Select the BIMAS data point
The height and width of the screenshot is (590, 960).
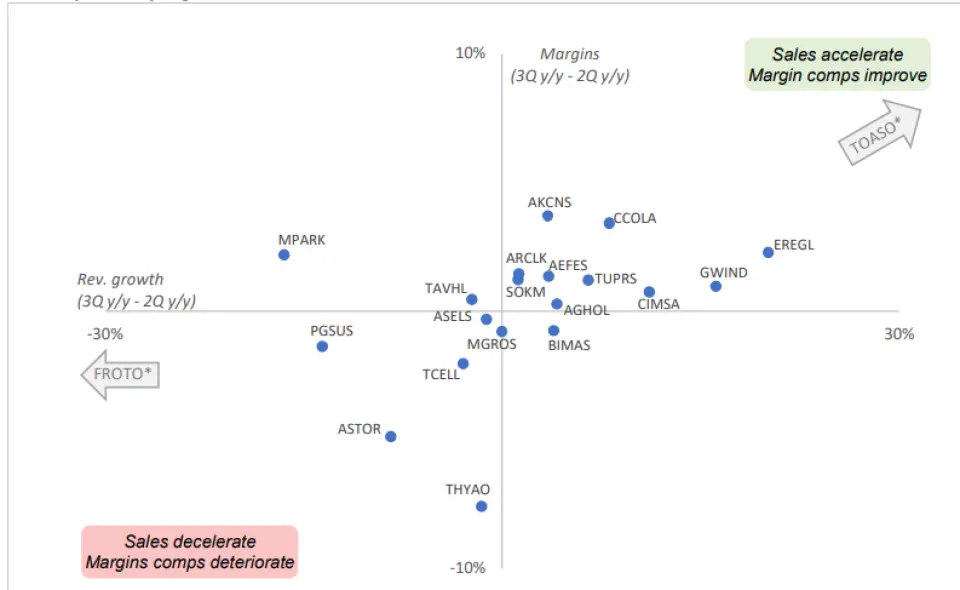[553, 330]
